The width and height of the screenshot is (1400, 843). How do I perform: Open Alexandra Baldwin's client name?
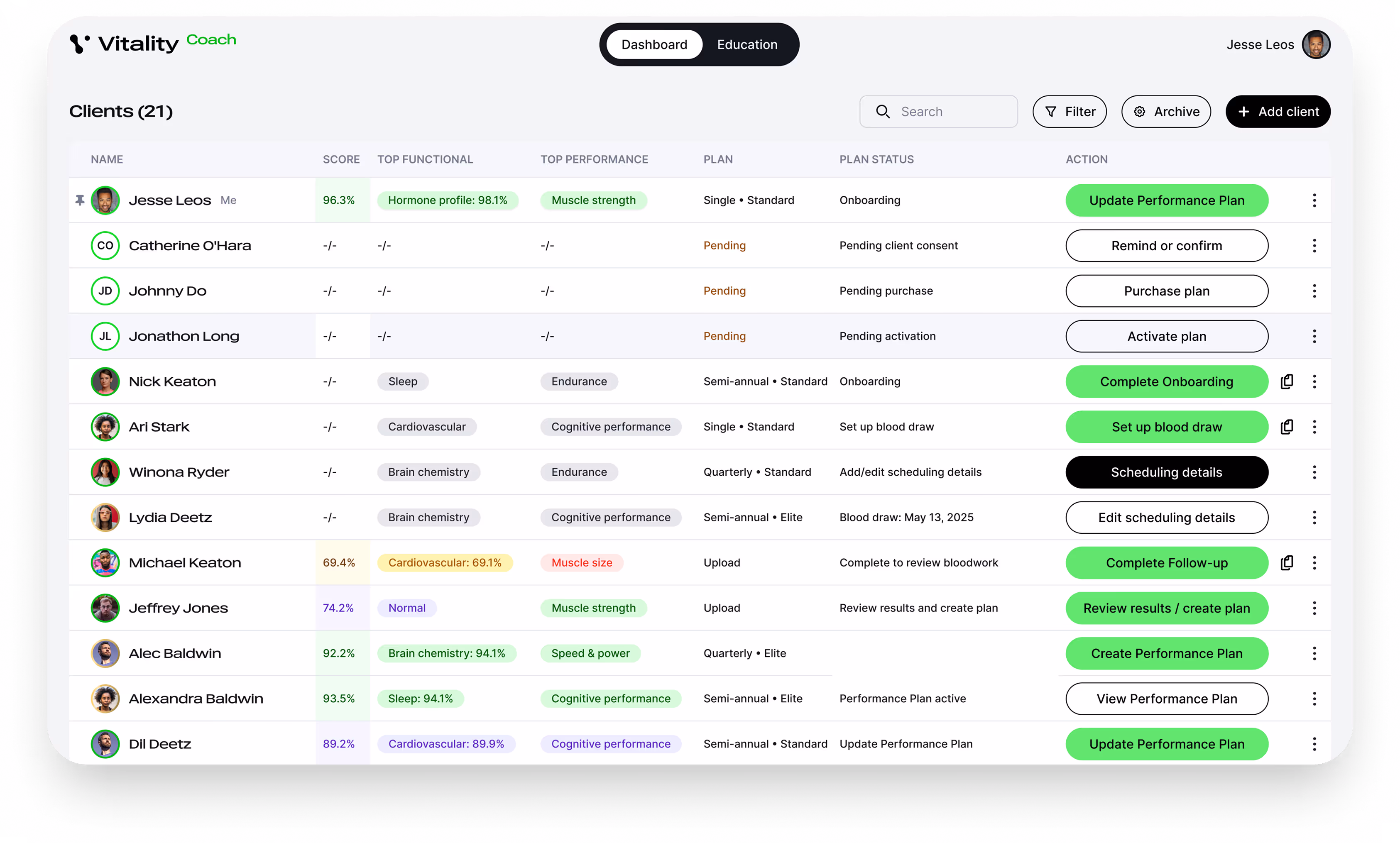click(x=196, y=699)
